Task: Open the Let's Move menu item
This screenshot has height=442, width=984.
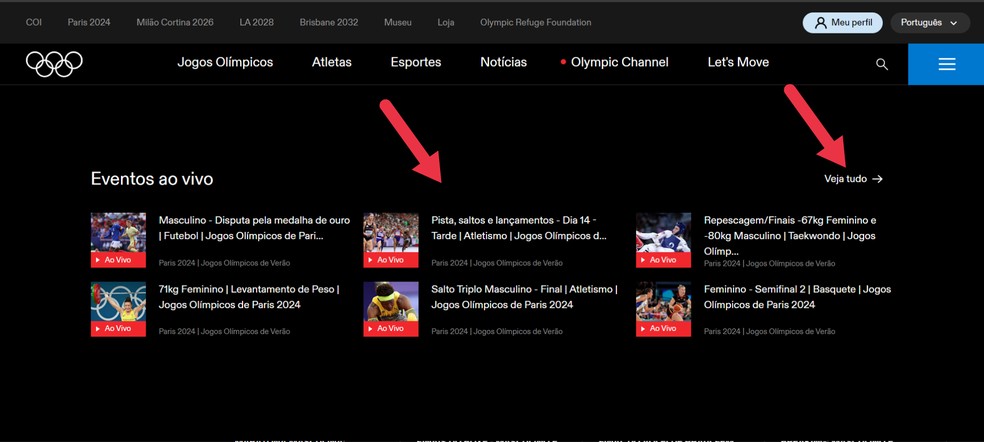Action: 738,62
